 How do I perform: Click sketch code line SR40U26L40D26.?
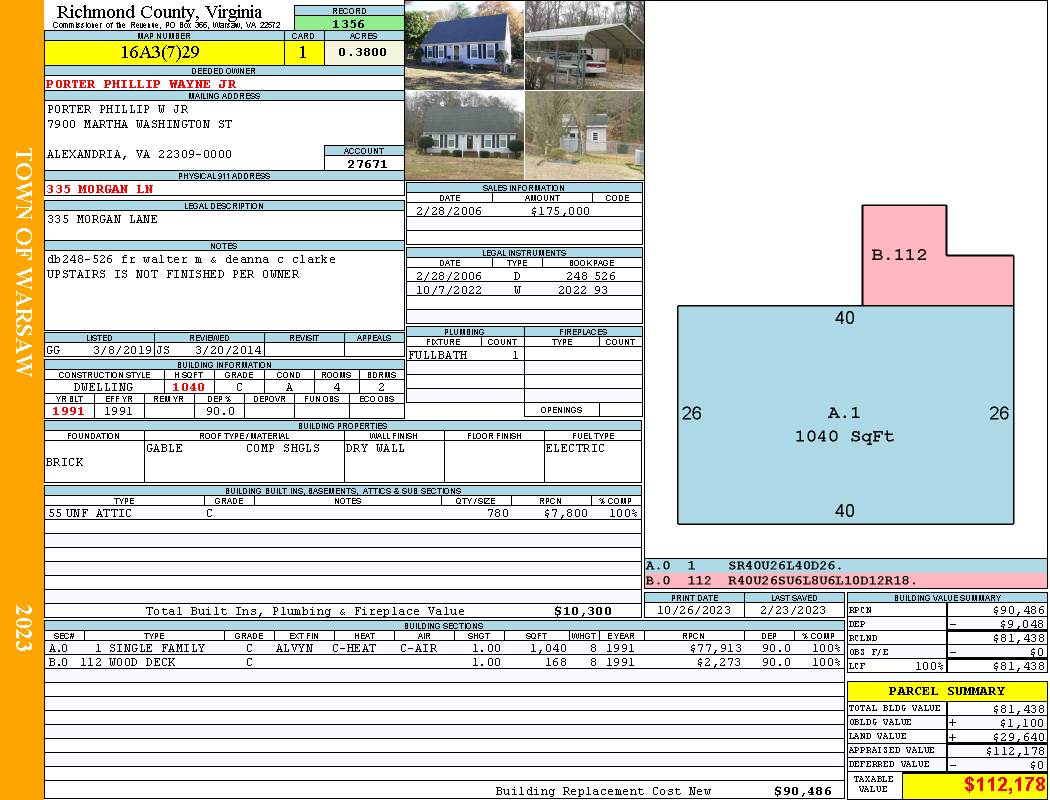(x=785, y=566)
